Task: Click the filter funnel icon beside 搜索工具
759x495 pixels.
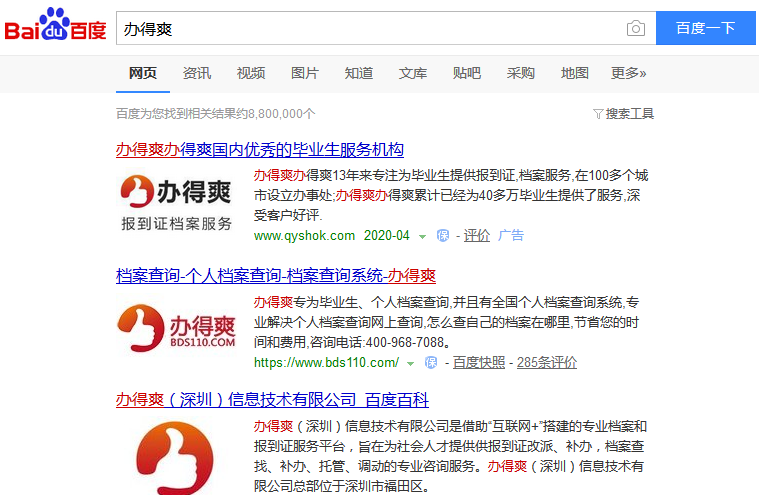Action: tap(598, 114)
